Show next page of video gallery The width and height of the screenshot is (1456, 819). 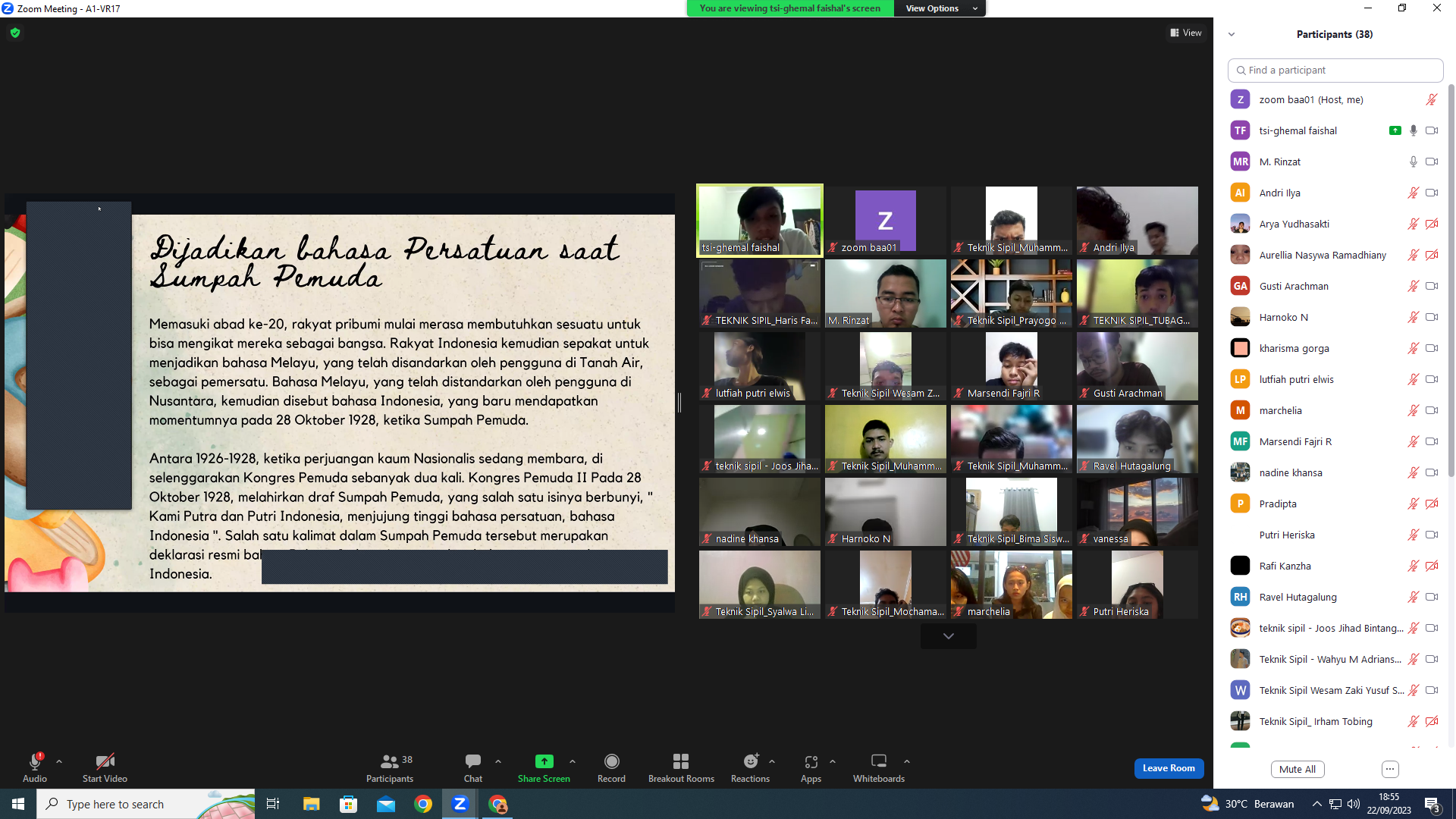point(948,636)
